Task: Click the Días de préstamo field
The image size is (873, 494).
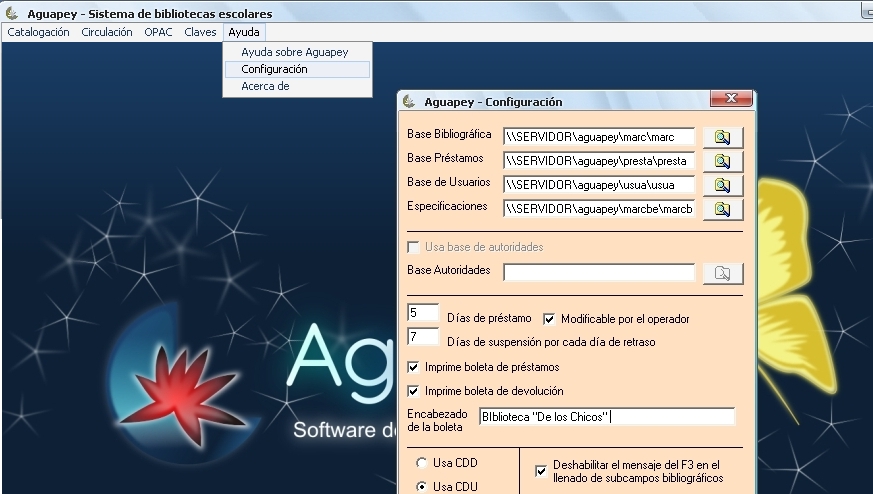Action: click(423, 314)
